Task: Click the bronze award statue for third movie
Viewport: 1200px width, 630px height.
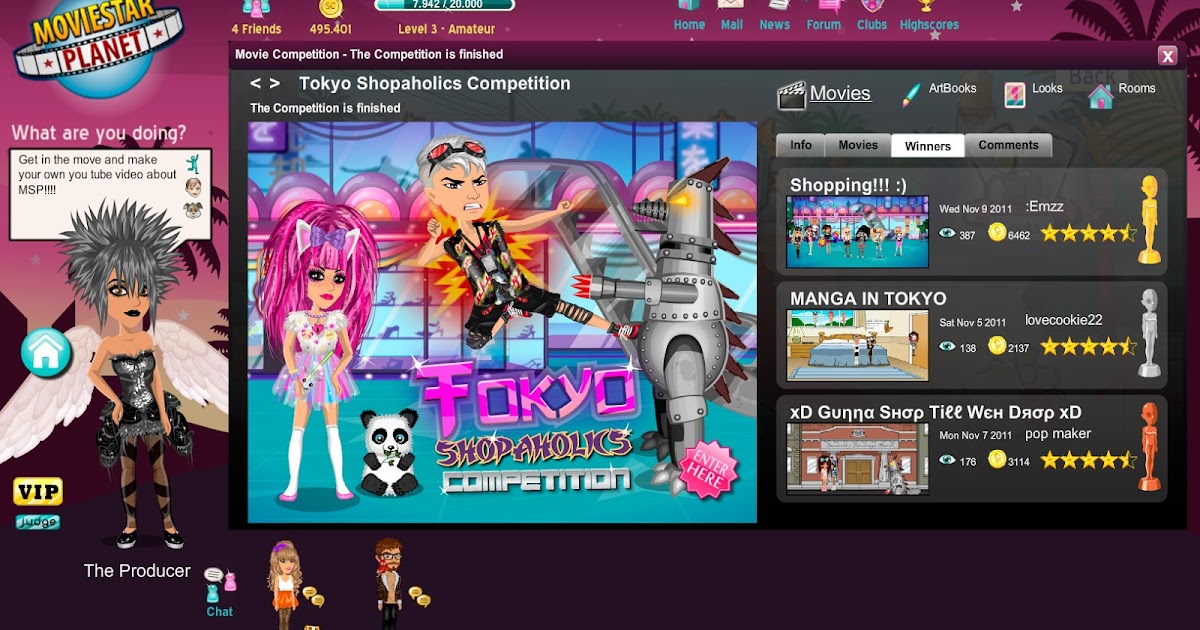Action: pyautogui.click(x=1149, y=446)
